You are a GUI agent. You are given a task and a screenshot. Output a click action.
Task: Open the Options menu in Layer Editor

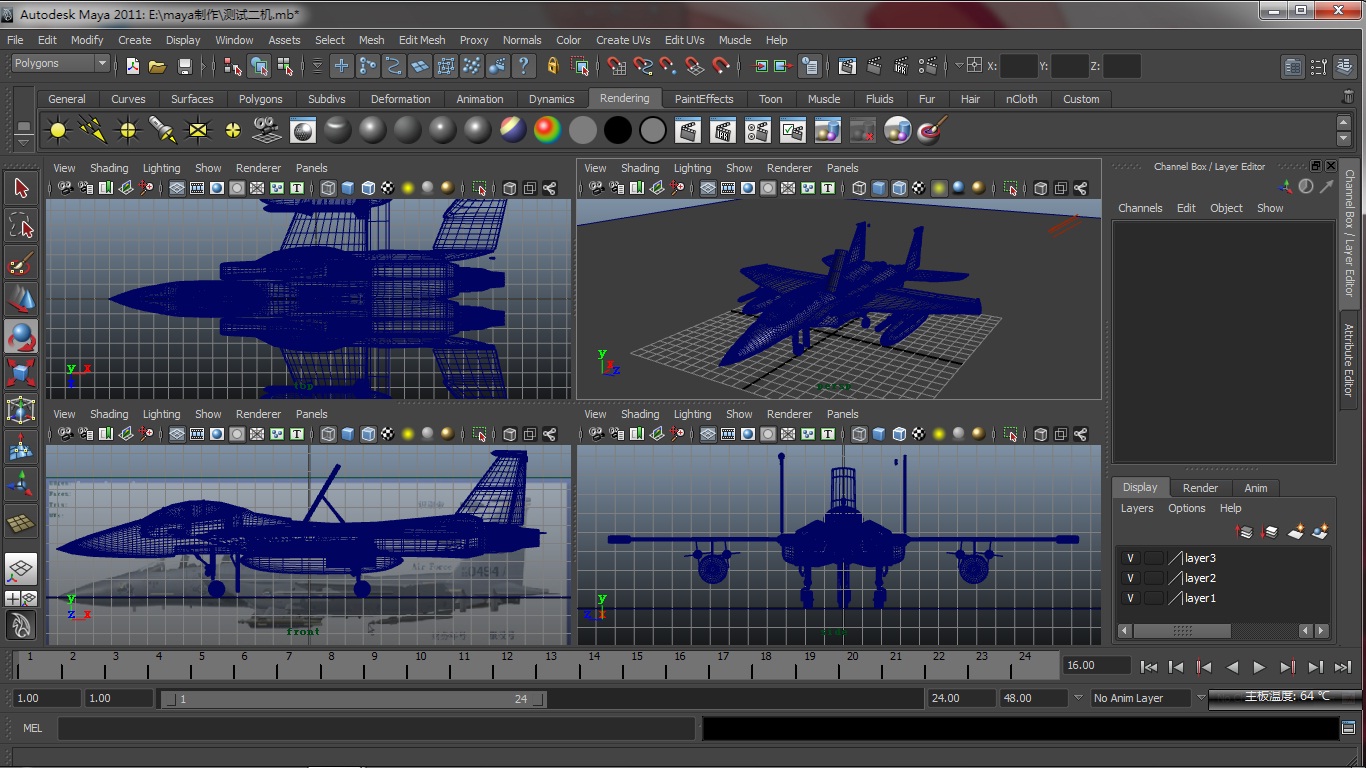click(x=1187, y=508)
